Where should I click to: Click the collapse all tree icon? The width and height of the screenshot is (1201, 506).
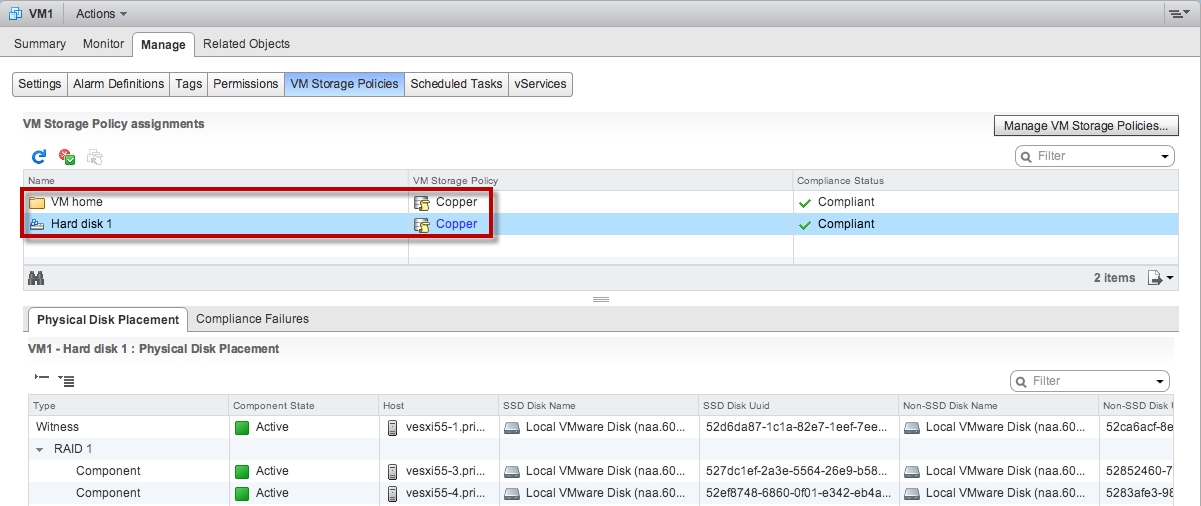(x=41, y=378)
